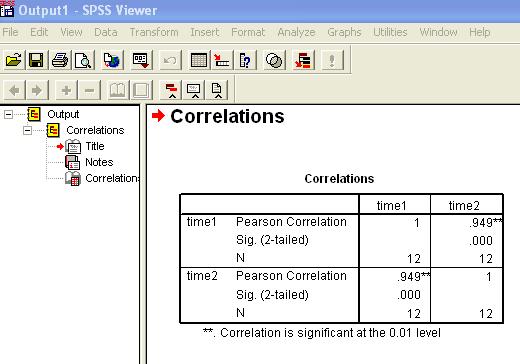Click the time1 row label
520x364 pixels.
pyautogui.click(x=202, y=222)
